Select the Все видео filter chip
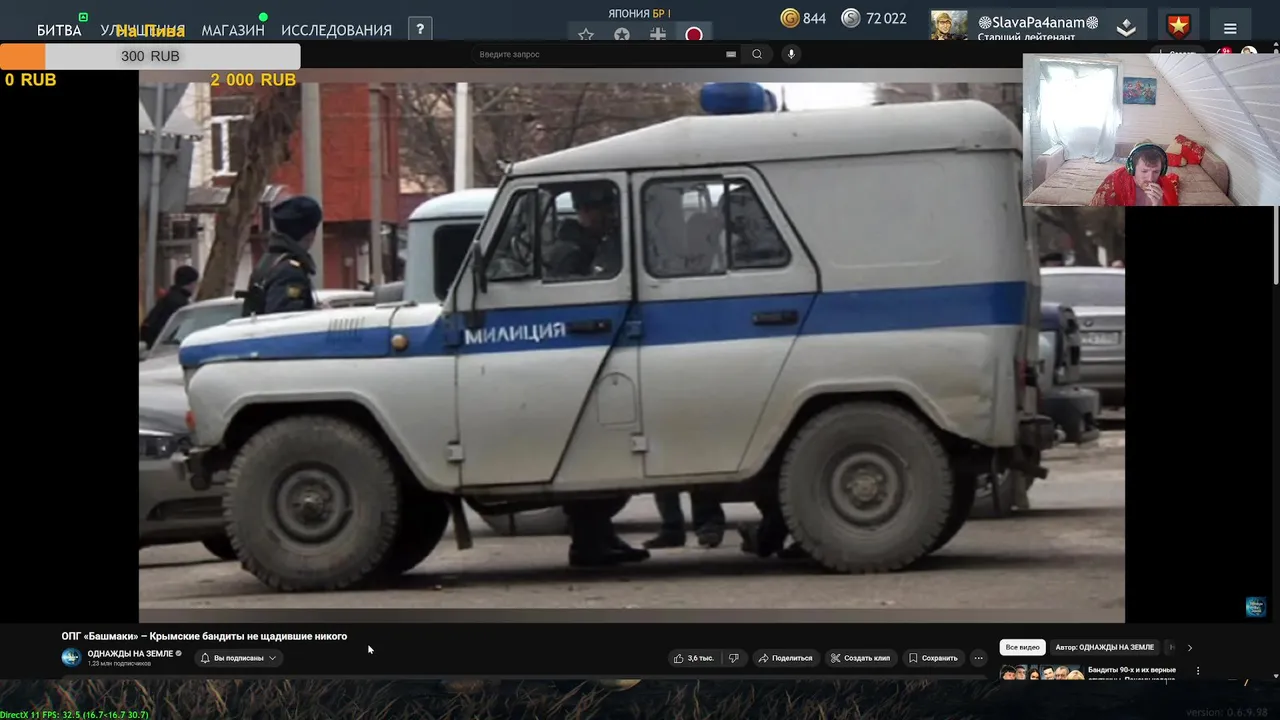Viewport: 1280px width, 720px height. [1023, 647]
